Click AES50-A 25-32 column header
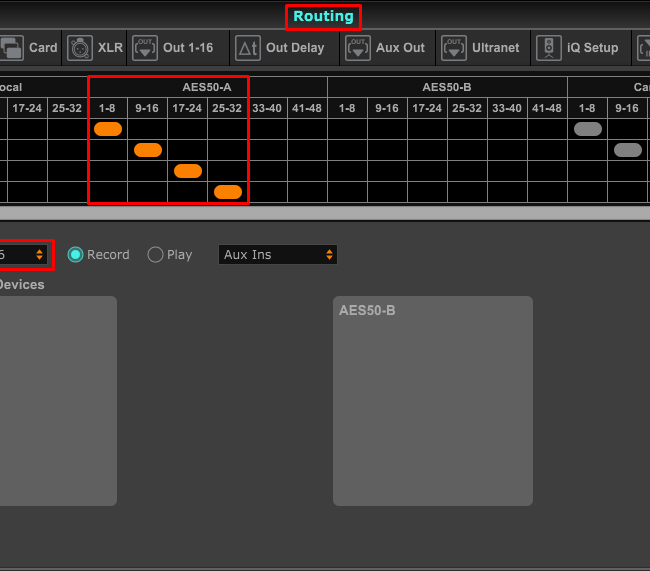The width and height of the screenshot is (650, 571). 227,108
